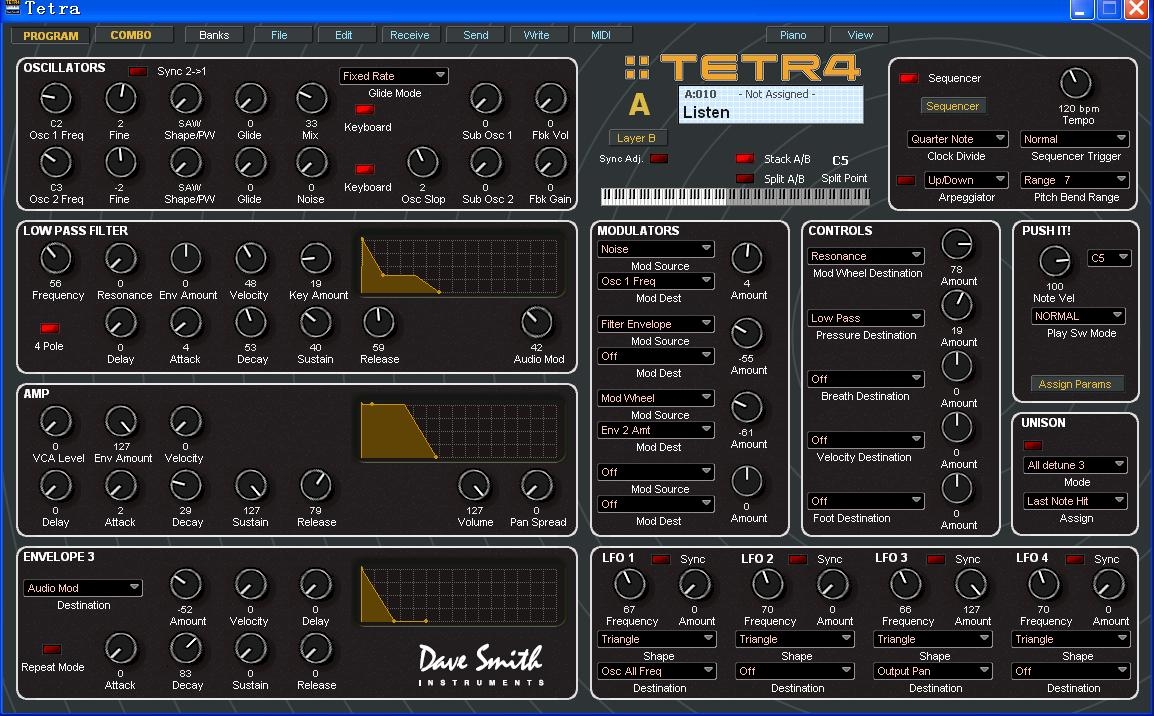1154x716 pixels.
Task: Open the Glide Mode Fixed Rate dropdown
Action: (x=394, y=76)
